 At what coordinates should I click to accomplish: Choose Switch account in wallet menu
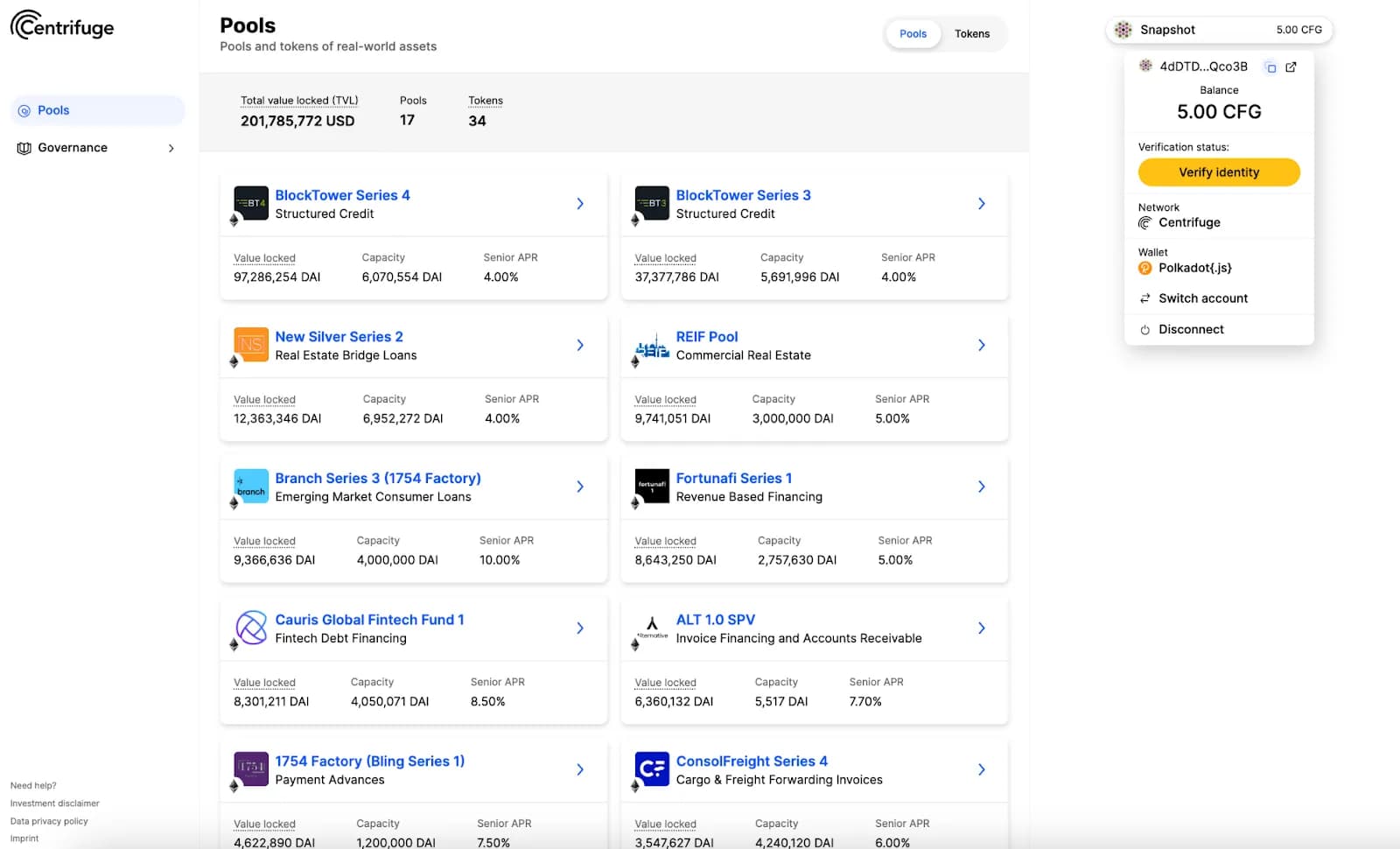[x=1219, y=298]
